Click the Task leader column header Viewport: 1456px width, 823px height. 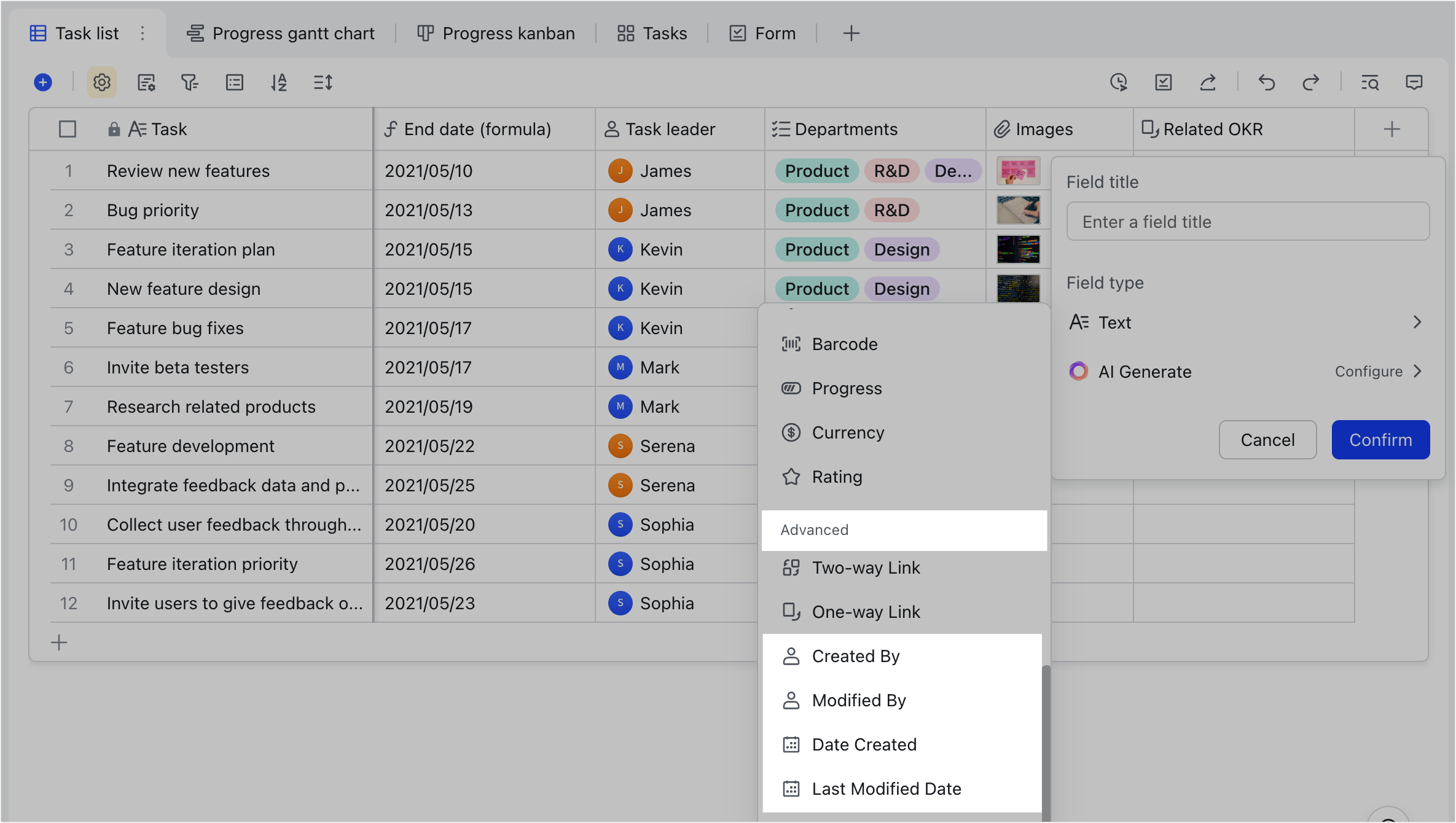click(x=680, y=129)
